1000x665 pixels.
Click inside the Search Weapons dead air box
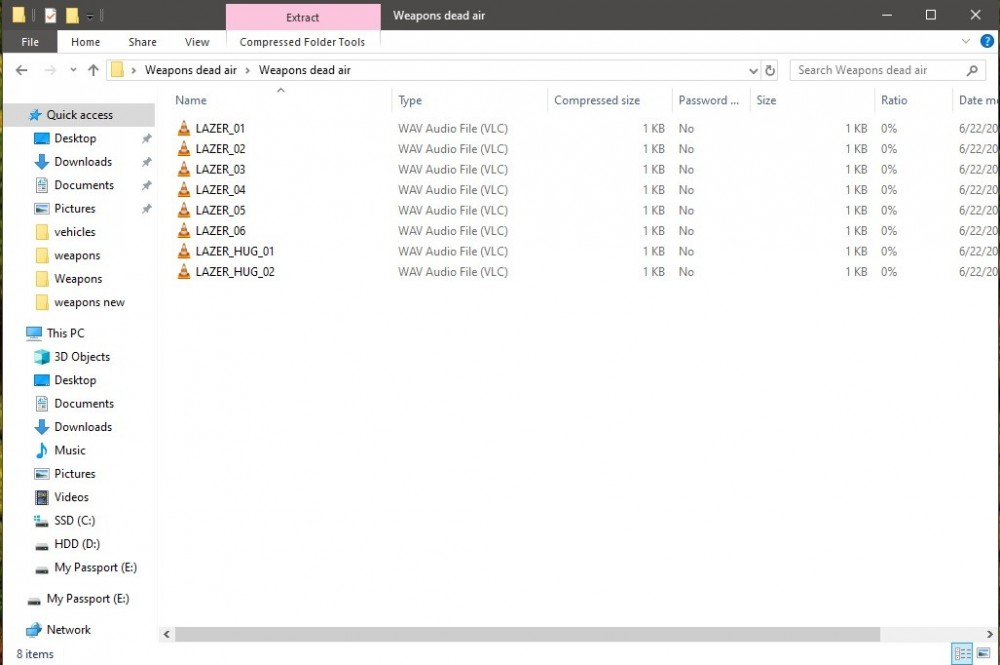880,70
